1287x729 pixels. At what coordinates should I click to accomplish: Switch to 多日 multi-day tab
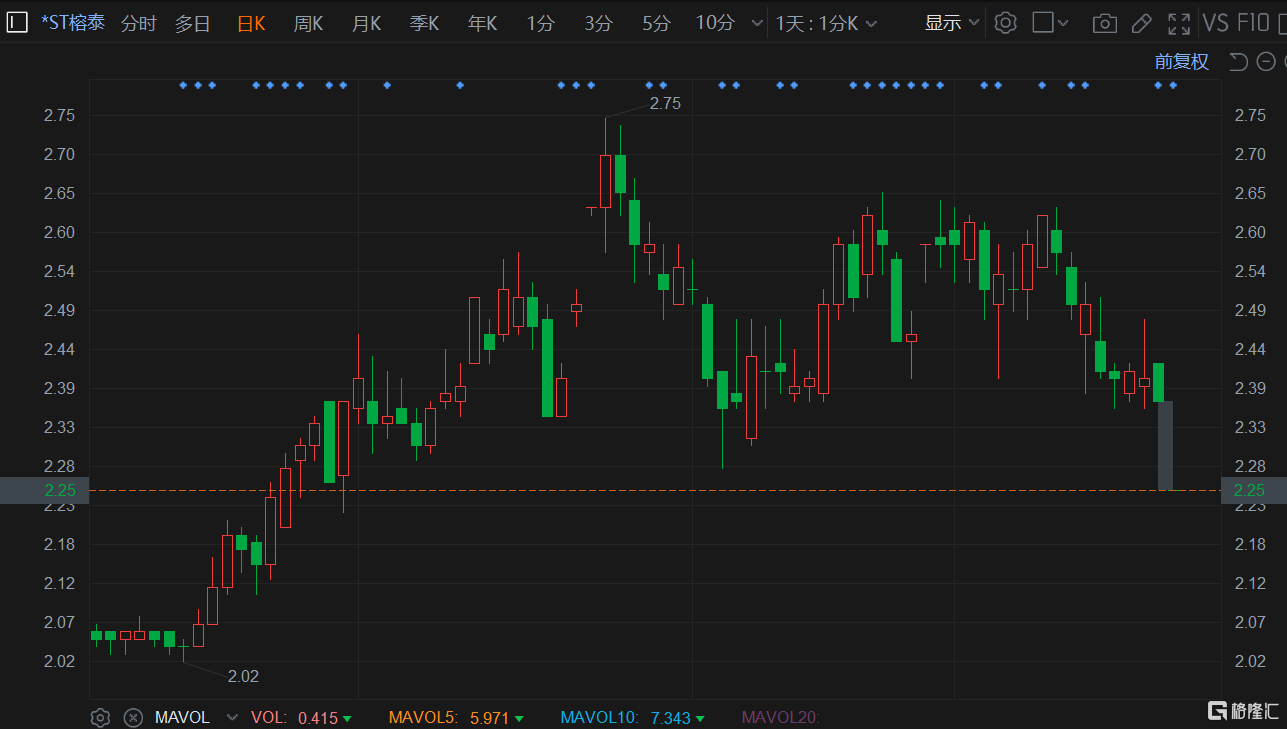(193, 24)
